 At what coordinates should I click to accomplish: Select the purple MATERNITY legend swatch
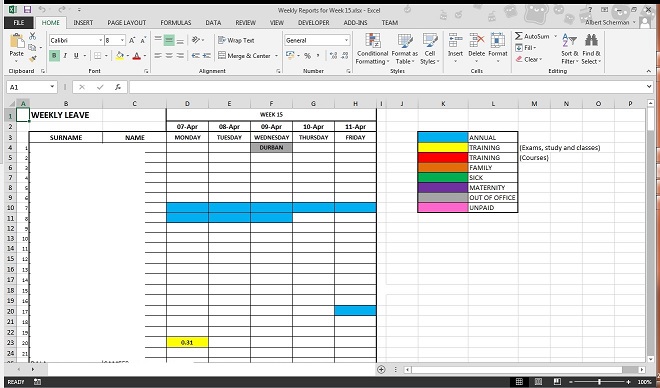tap(443, 187)
